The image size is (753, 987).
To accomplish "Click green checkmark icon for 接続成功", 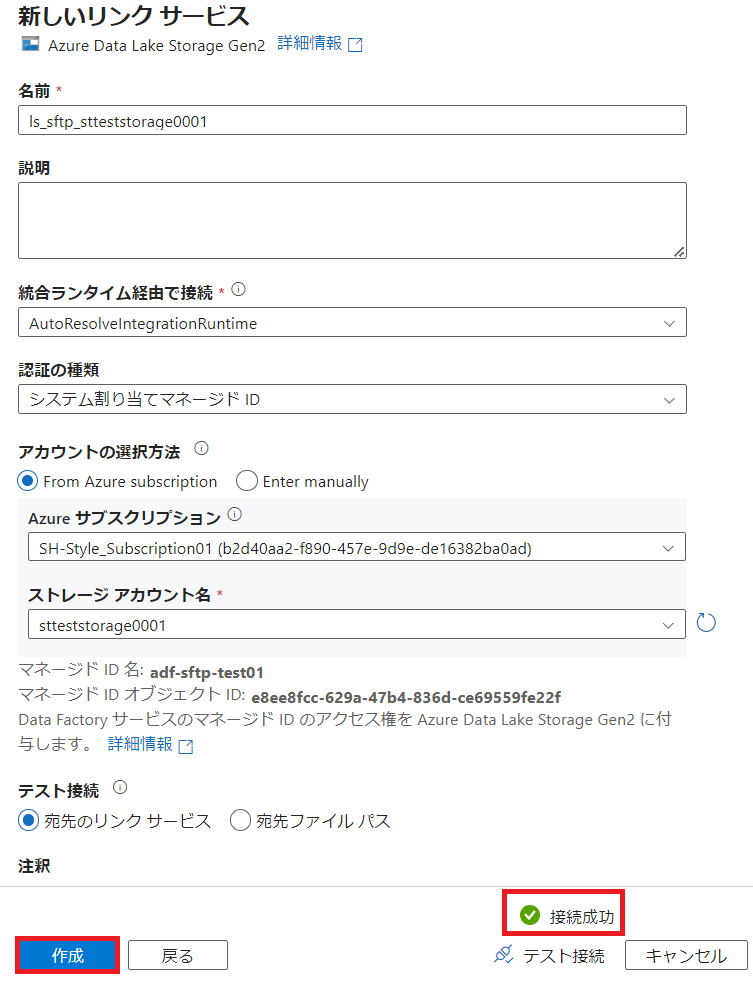I will coord(530,915).
